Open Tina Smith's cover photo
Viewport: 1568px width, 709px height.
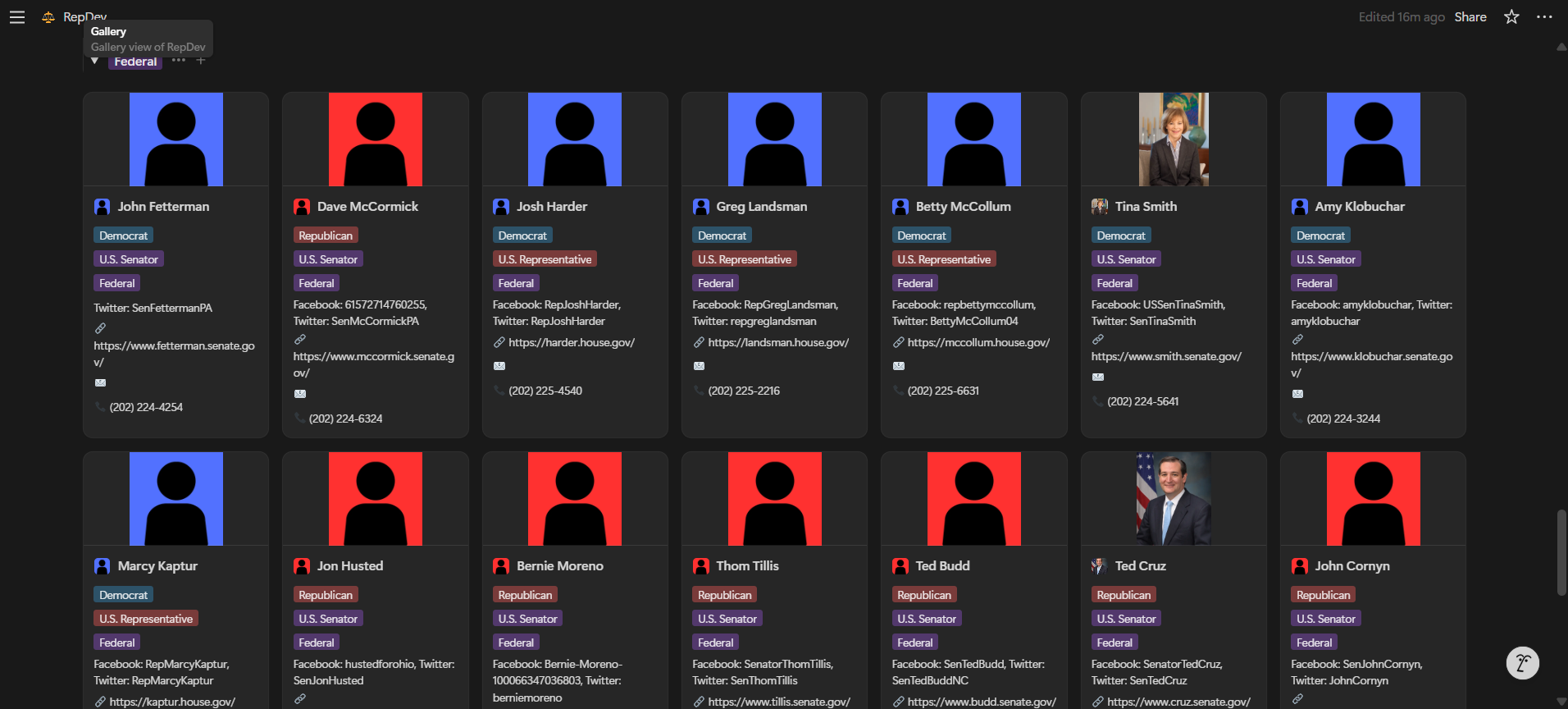pyautogui.click(x=1174, y=140)
